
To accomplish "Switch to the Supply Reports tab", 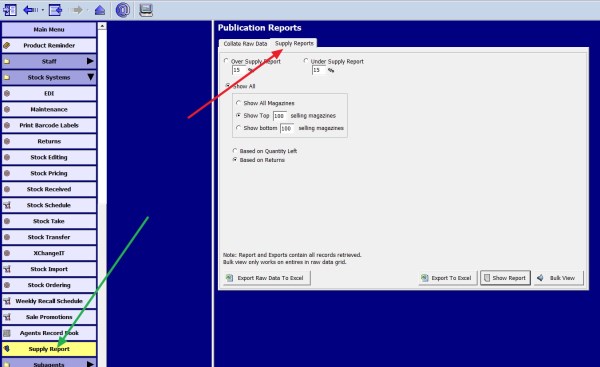I will click(294, 43).
